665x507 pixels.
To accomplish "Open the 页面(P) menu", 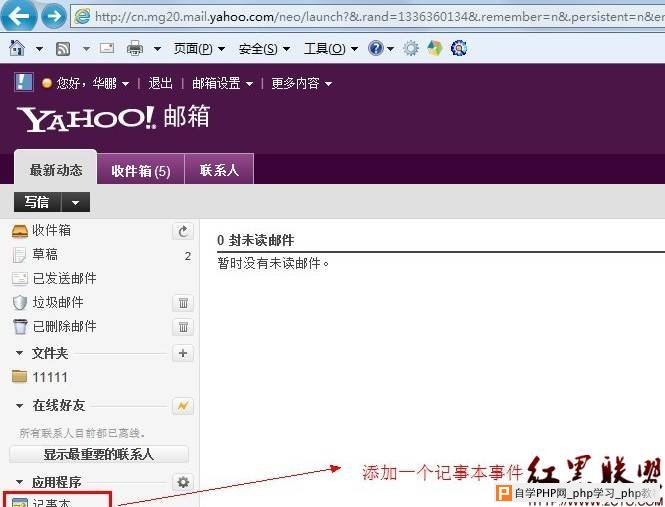I will tap(199, 49).
